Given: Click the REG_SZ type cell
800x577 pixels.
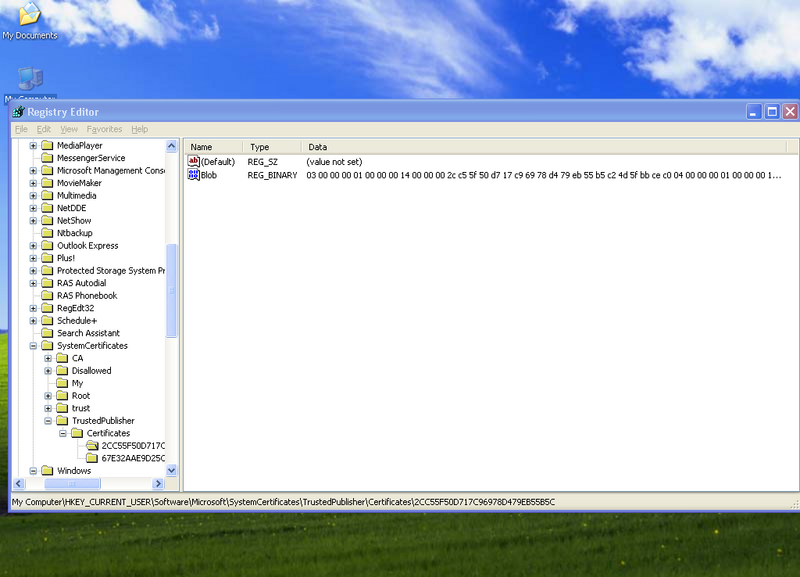Looking at the screenshot, I should (263, 162).
